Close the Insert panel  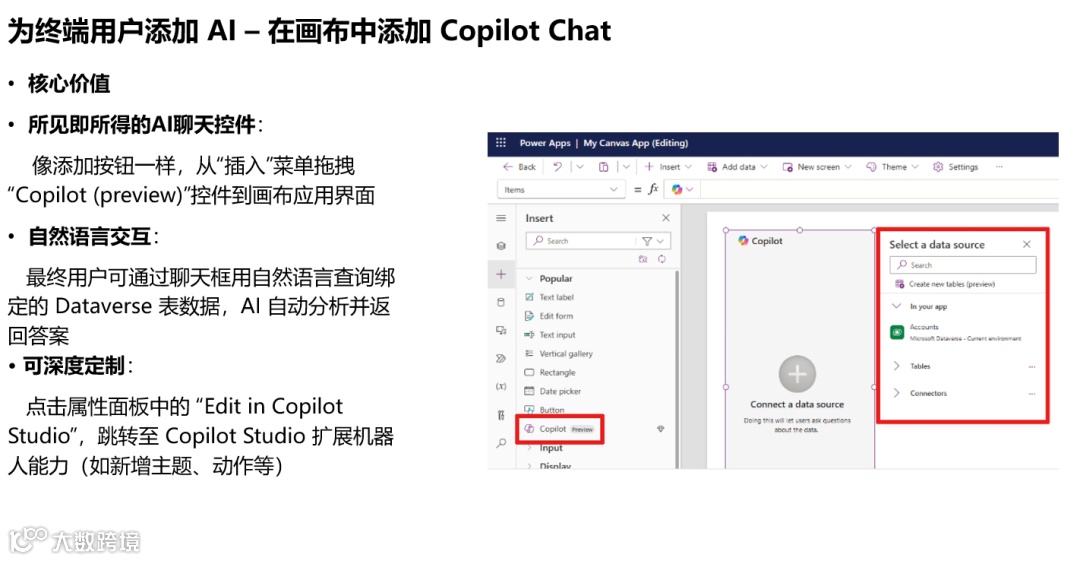(665, 218)
